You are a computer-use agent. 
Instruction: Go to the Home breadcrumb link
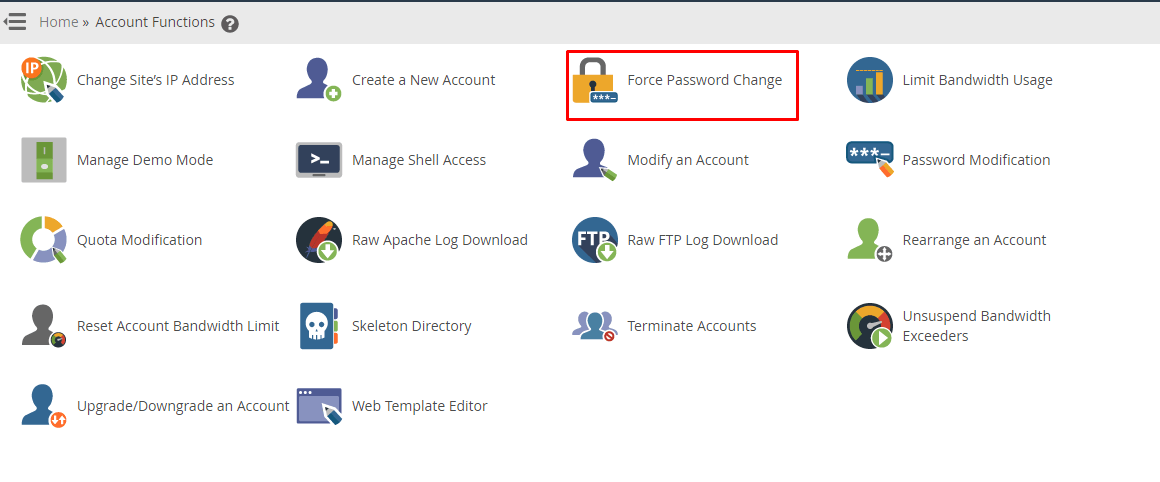(x=58, y=22)
